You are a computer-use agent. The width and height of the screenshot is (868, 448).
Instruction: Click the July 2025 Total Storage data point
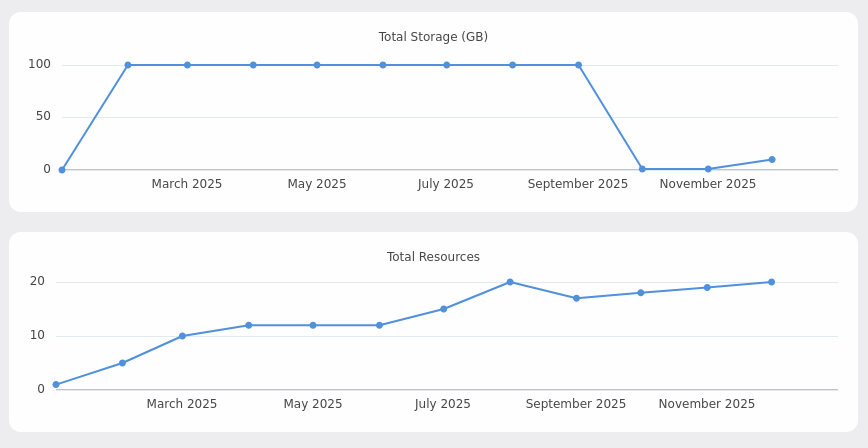[x=446, y=65]
